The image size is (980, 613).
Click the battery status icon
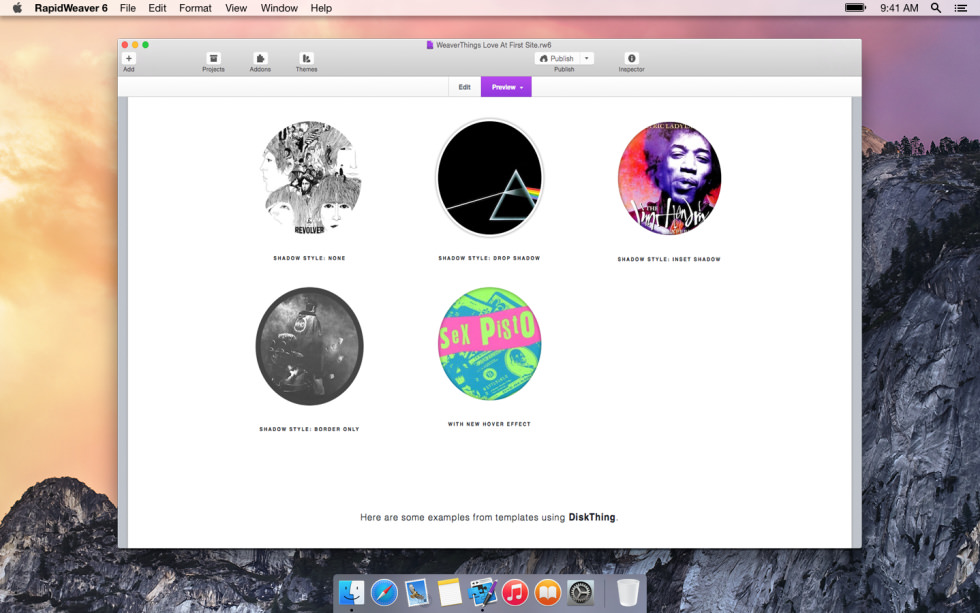855,8
